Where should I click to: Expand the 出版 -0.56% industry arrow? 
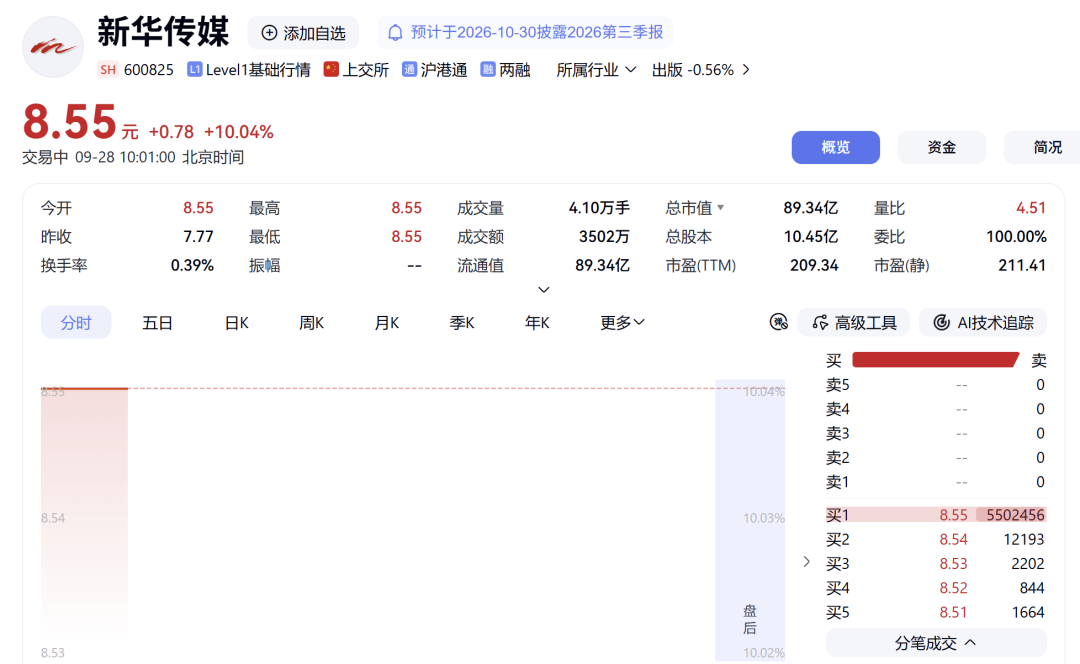click(746, 70)
